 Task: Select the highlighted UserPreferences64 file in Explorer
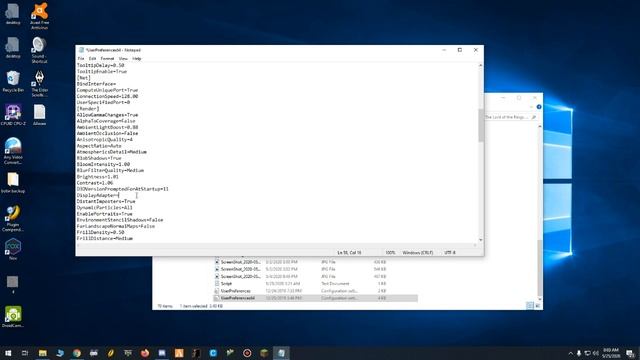tap(316, 298)
